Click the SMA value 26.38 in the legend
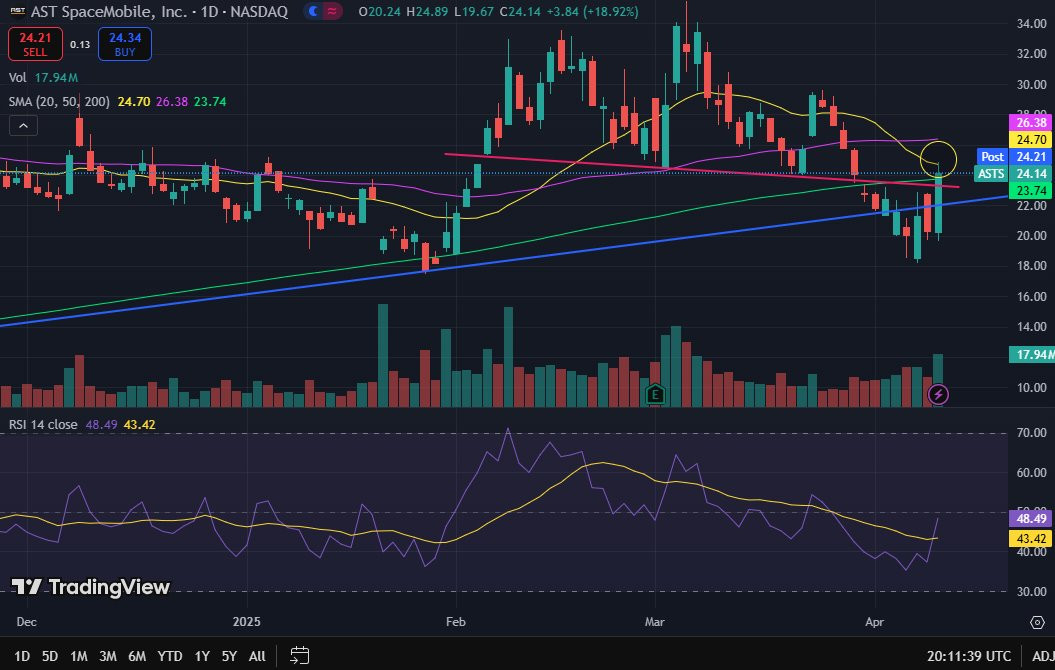Image resolution: width=1055 pixels, height=670 pixels. click(x=172, y=102)
